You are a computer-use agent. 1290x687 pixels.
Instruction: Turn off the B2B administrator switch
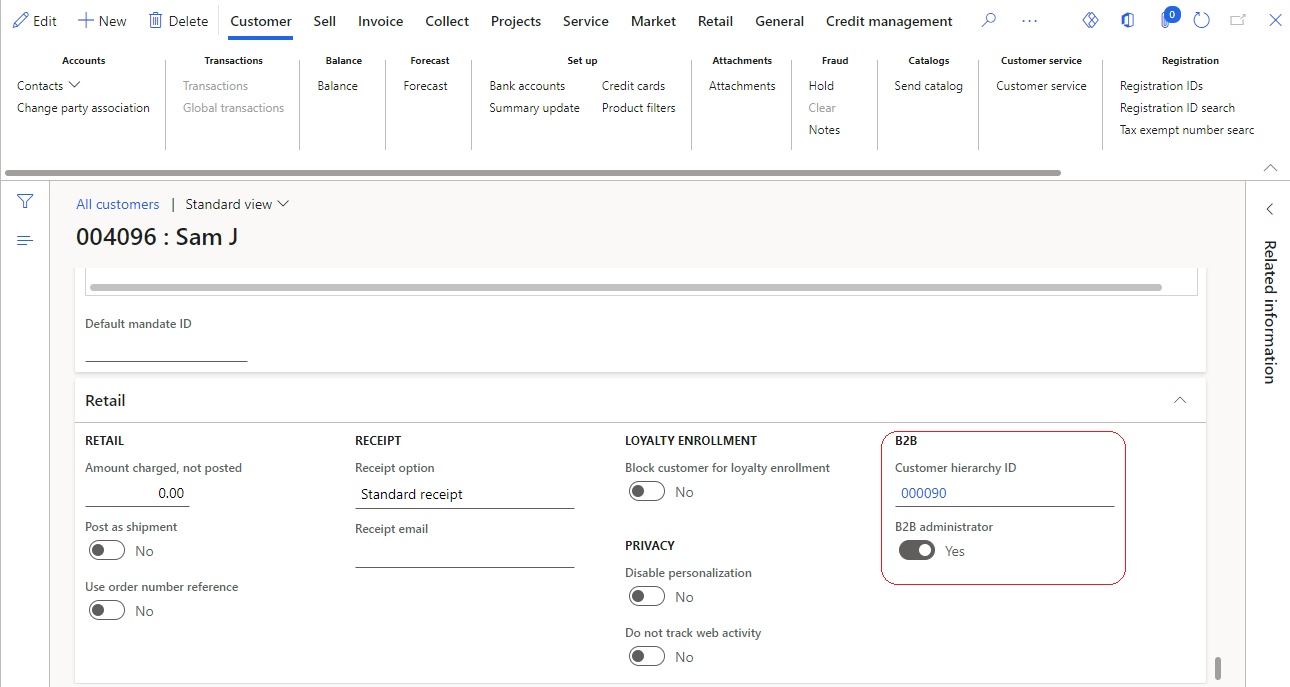917,551
